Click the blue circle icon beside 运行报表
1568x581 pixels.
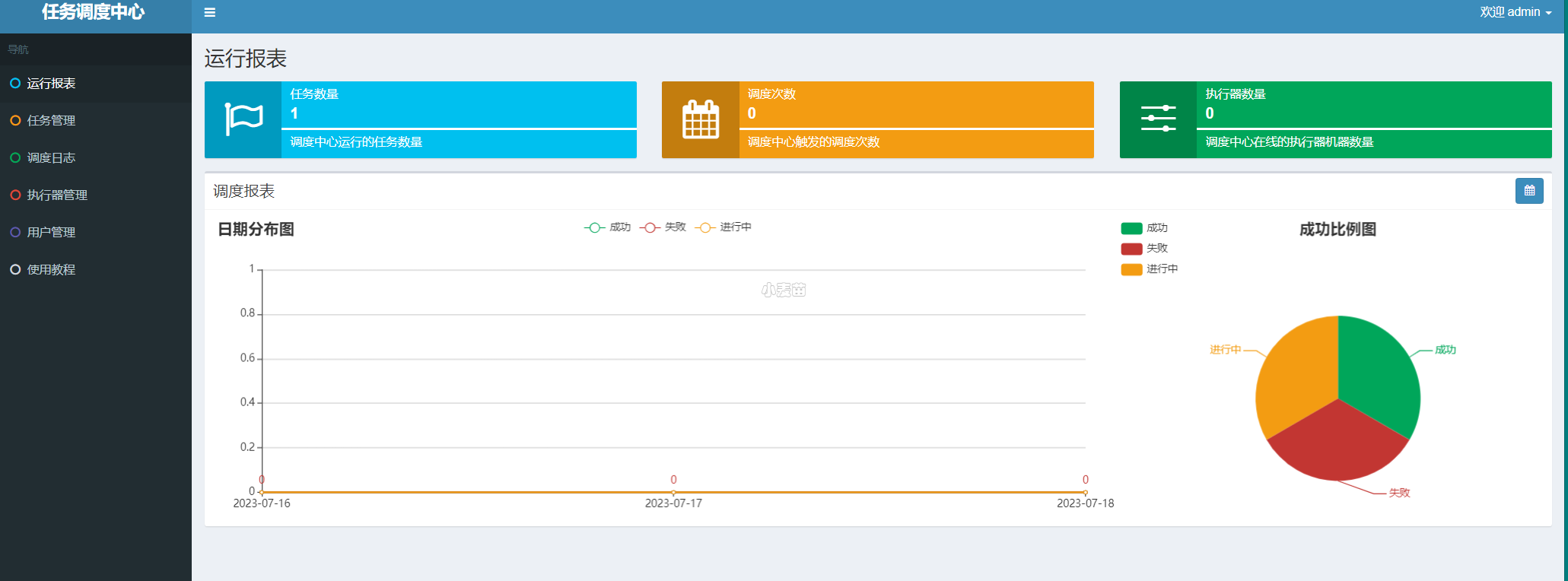coord(15,84)
